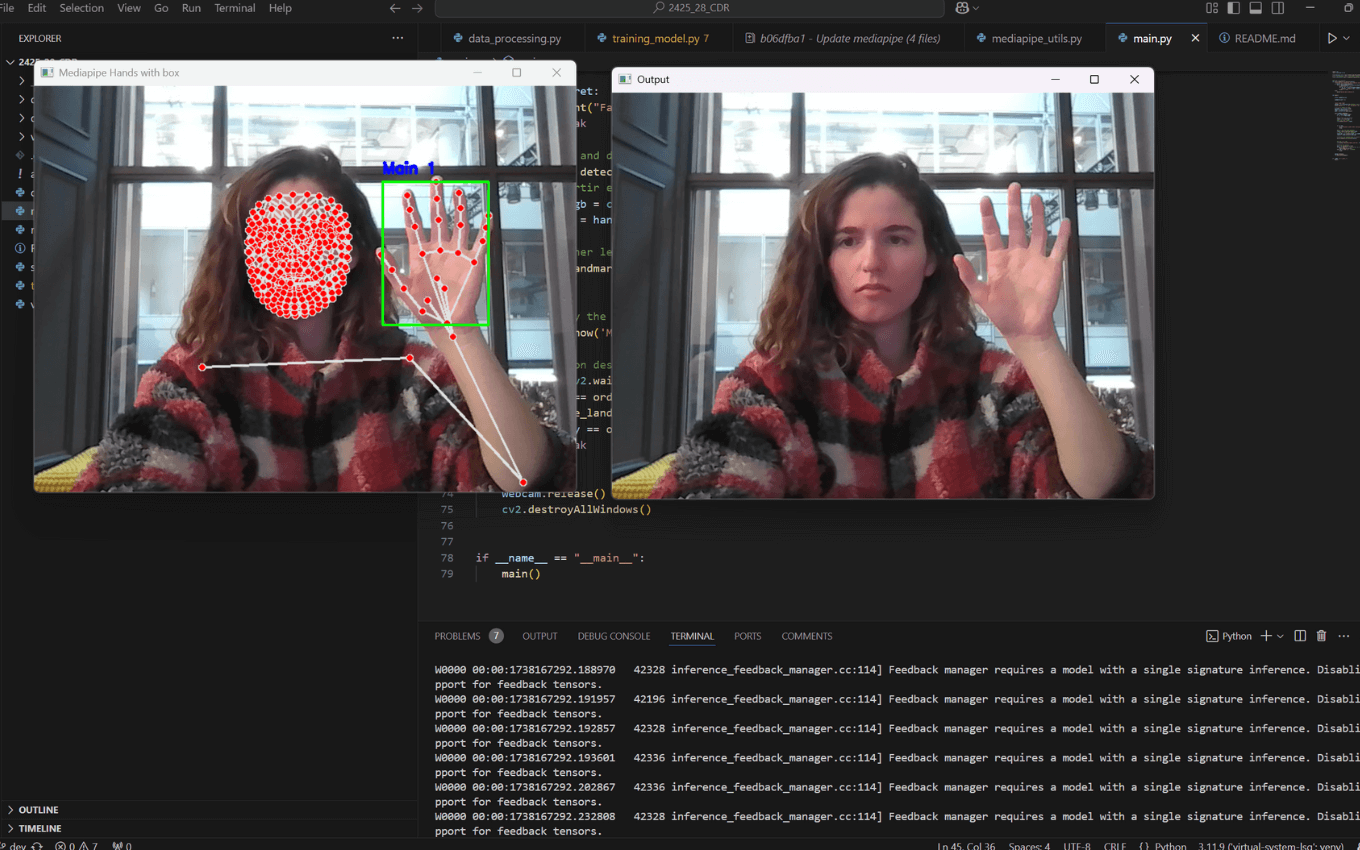Open Explorer more actions ellipsis

point(398,38)
